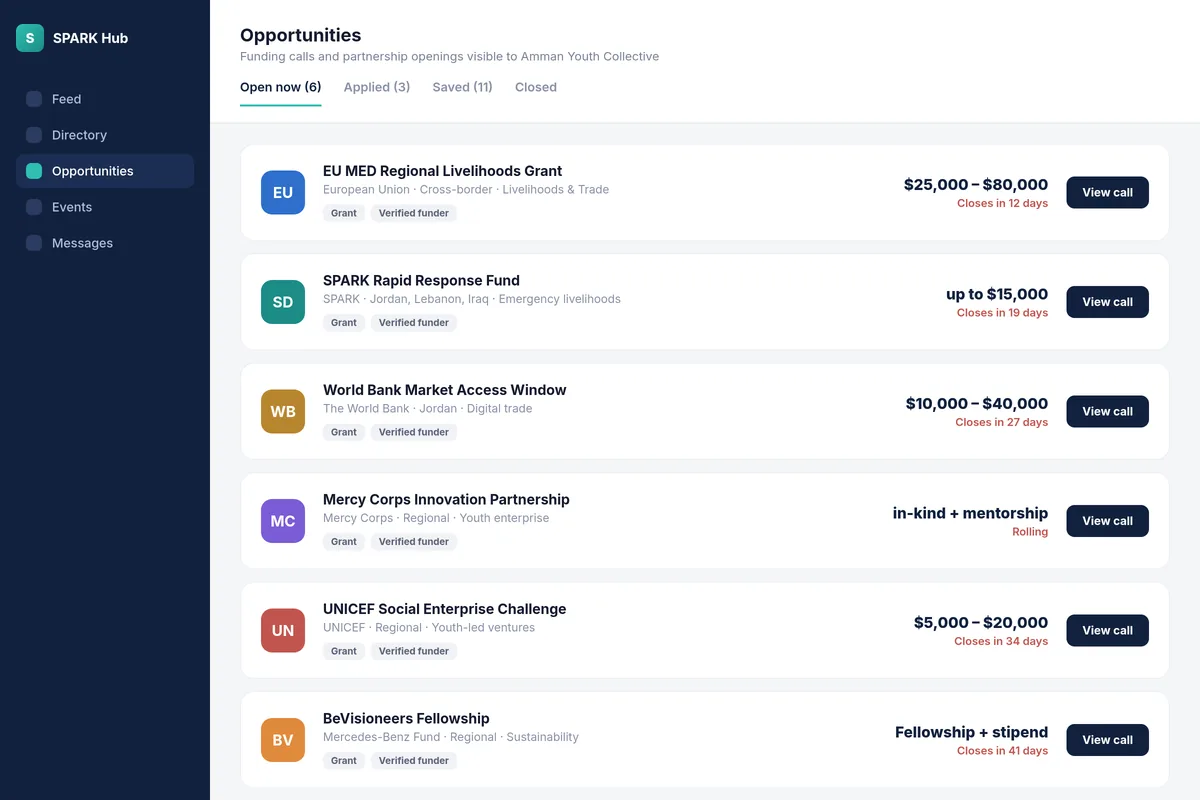Open Mercy Corps Innovation Partnership title
The height and width of the screenshot is (800, 1200).
click(x=446, y=499)
